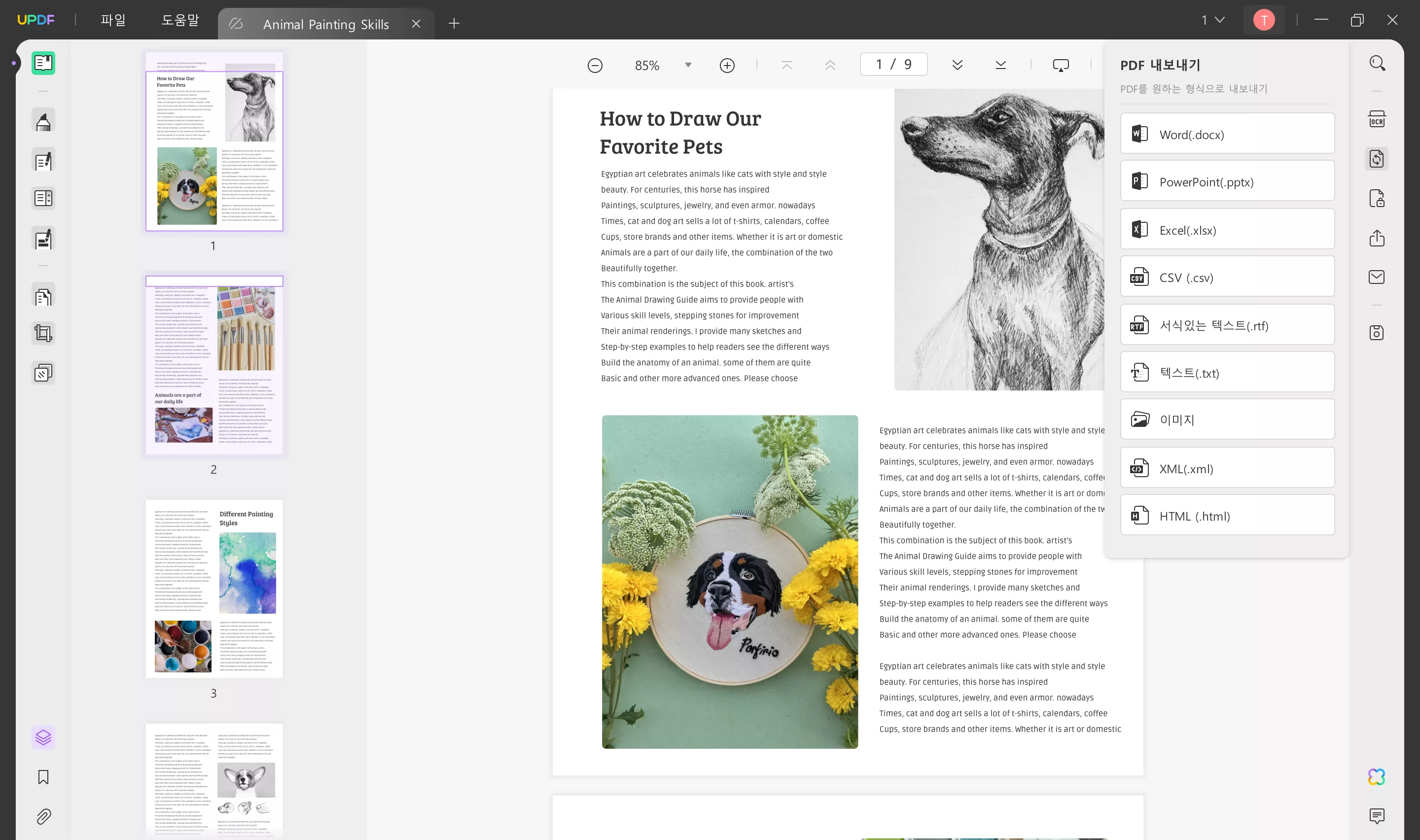Export PDF as CSV (.csv)

click(x=1227, y=277)
